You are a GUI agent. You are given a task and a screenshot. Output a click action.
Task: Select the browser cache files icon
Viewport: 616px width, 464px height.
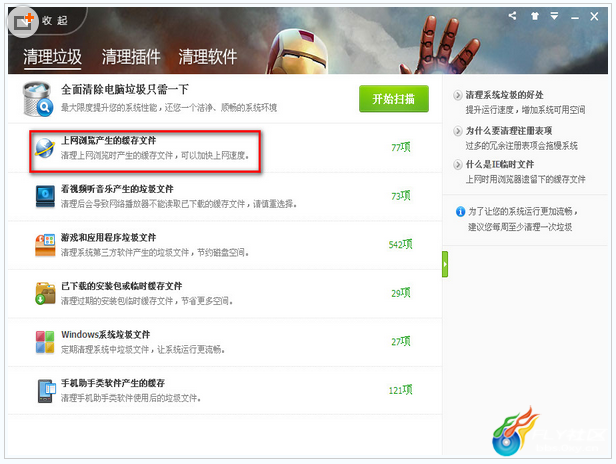[45, 148]
